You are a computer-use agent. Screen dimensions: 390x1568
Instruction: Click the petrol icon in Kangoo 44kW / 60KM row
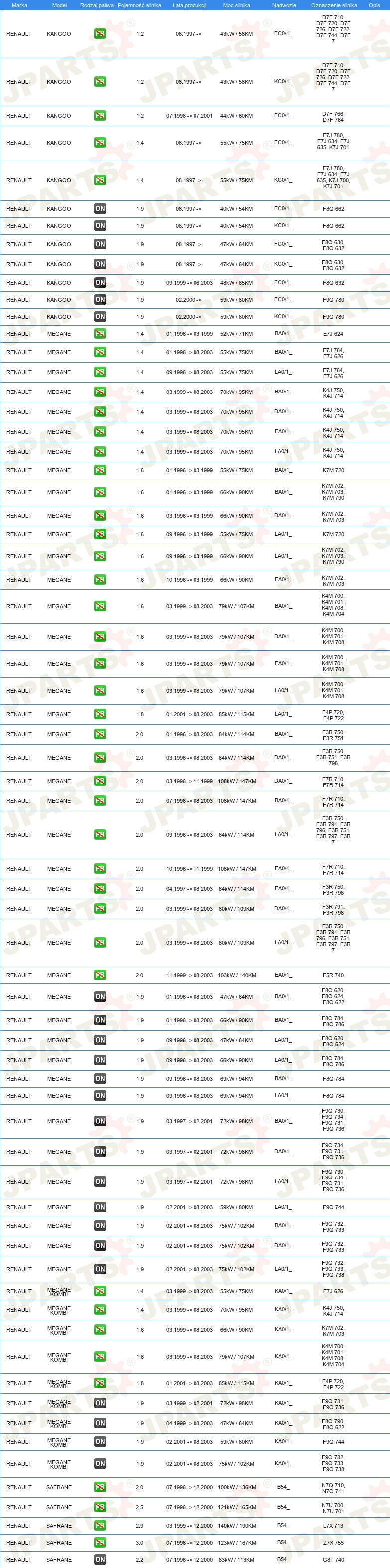(100, 116)
